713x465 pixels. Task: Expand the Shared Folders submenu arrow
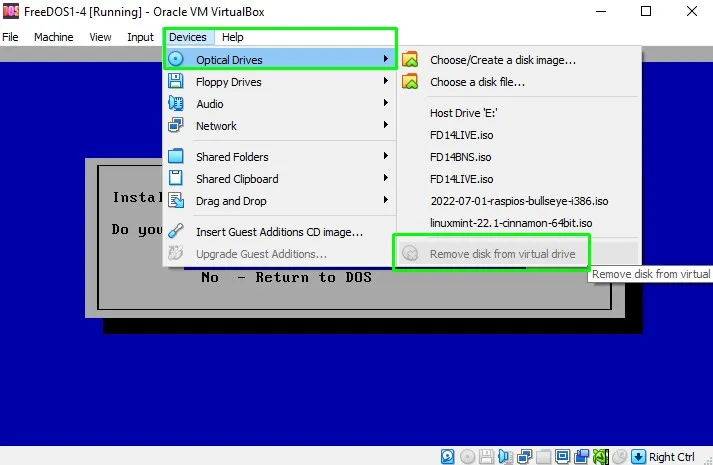coord(386,156)
